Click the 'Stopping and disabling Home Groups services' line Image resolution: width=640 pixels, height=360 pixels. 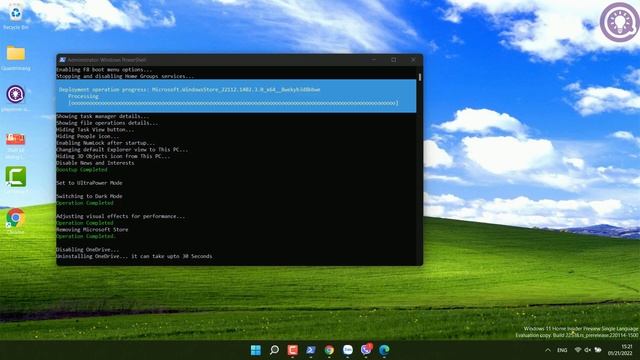click(x=125, y=76)
